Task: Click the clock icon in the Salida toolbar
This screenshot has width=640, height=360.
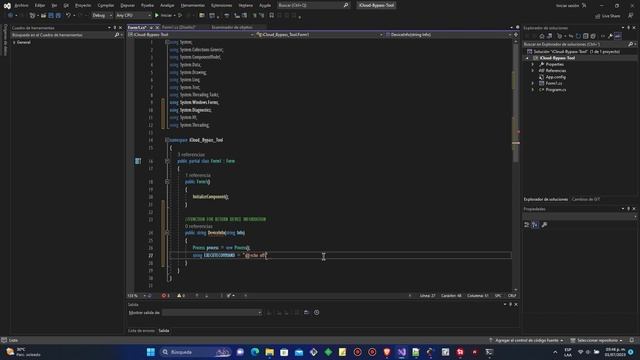Action: click(316, 313)
